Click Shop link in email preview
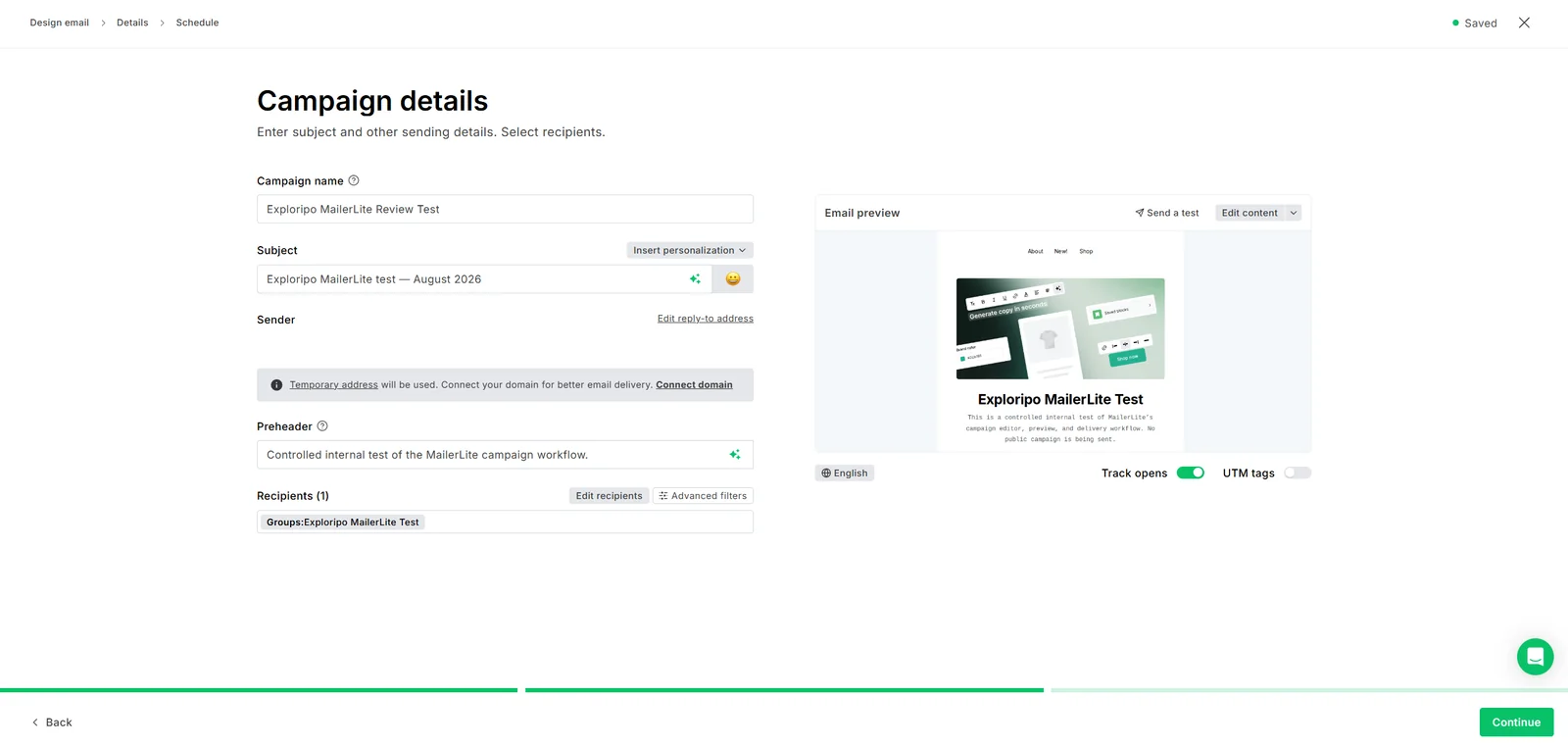The height and width of the screenshot is (747, 1568). point(1086,251)
